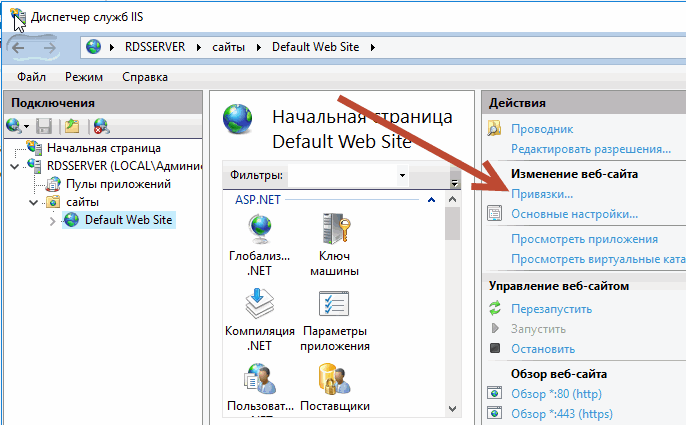The height and width of the screenshot is (425, 686).
Task: Click the Привязки... link
Action: pyautogui.click(x=542, y=193)
